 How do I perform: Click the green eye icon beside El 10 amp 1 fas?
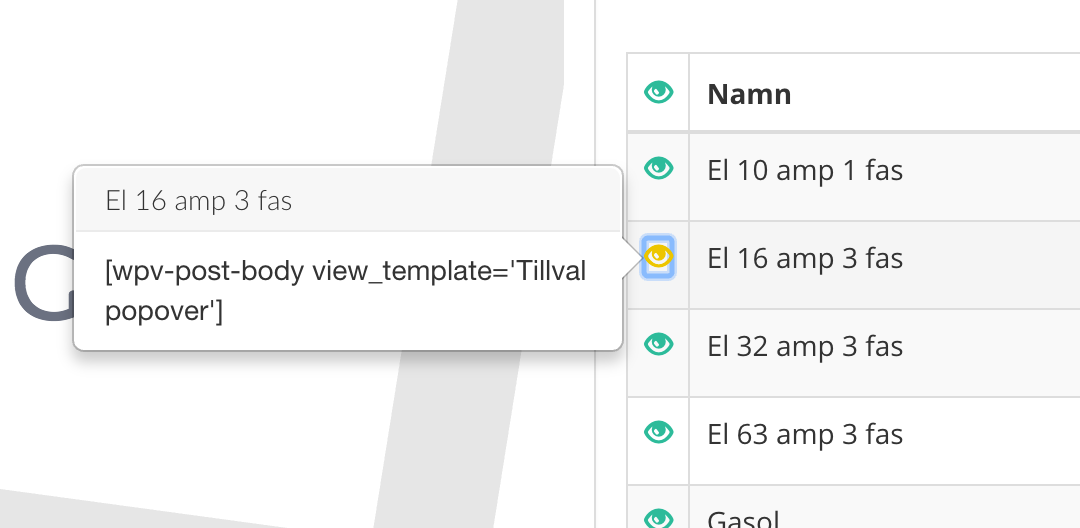click(658, 167)
